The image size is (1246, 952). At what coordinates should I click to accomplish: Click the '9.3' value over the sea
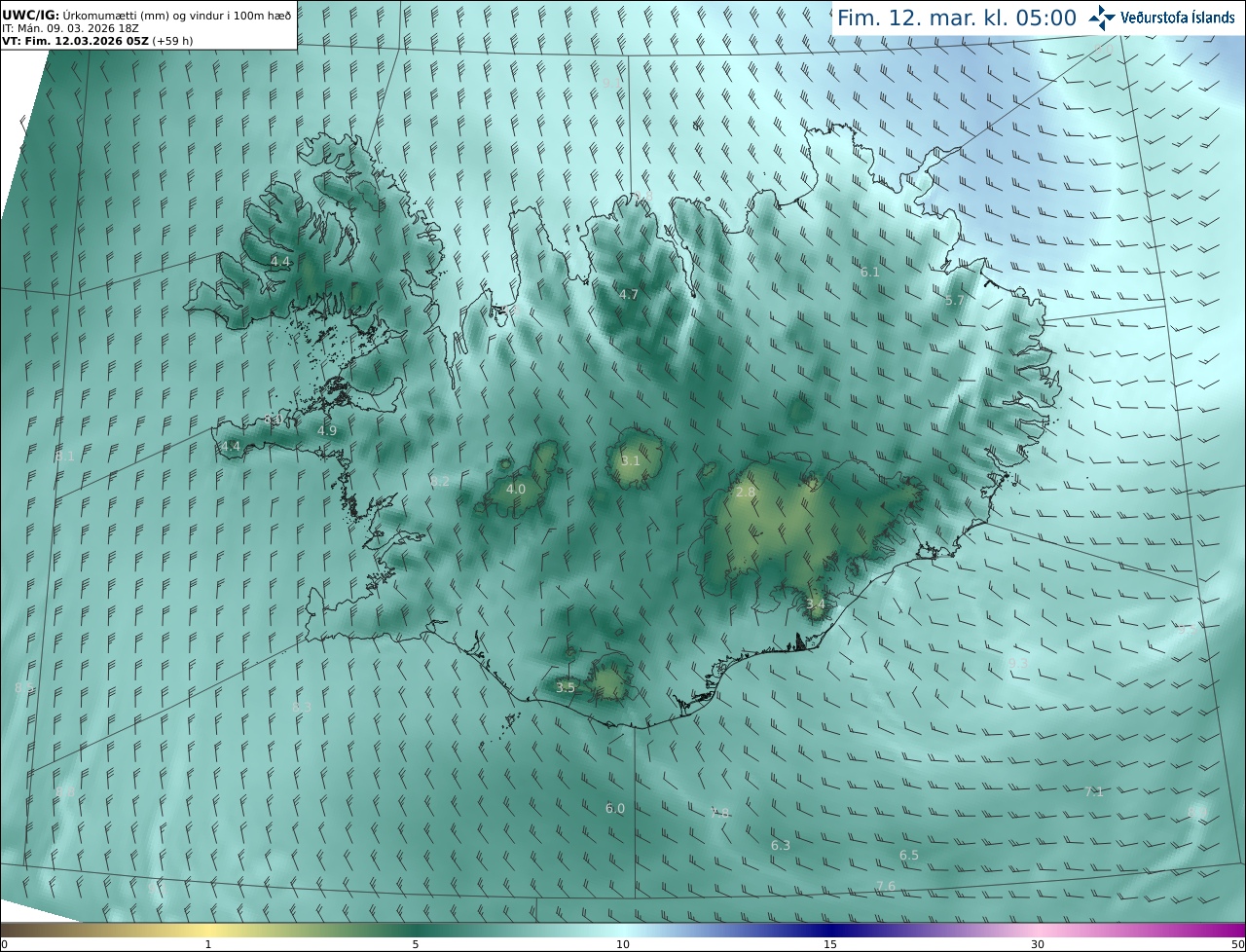[1017, 663]
